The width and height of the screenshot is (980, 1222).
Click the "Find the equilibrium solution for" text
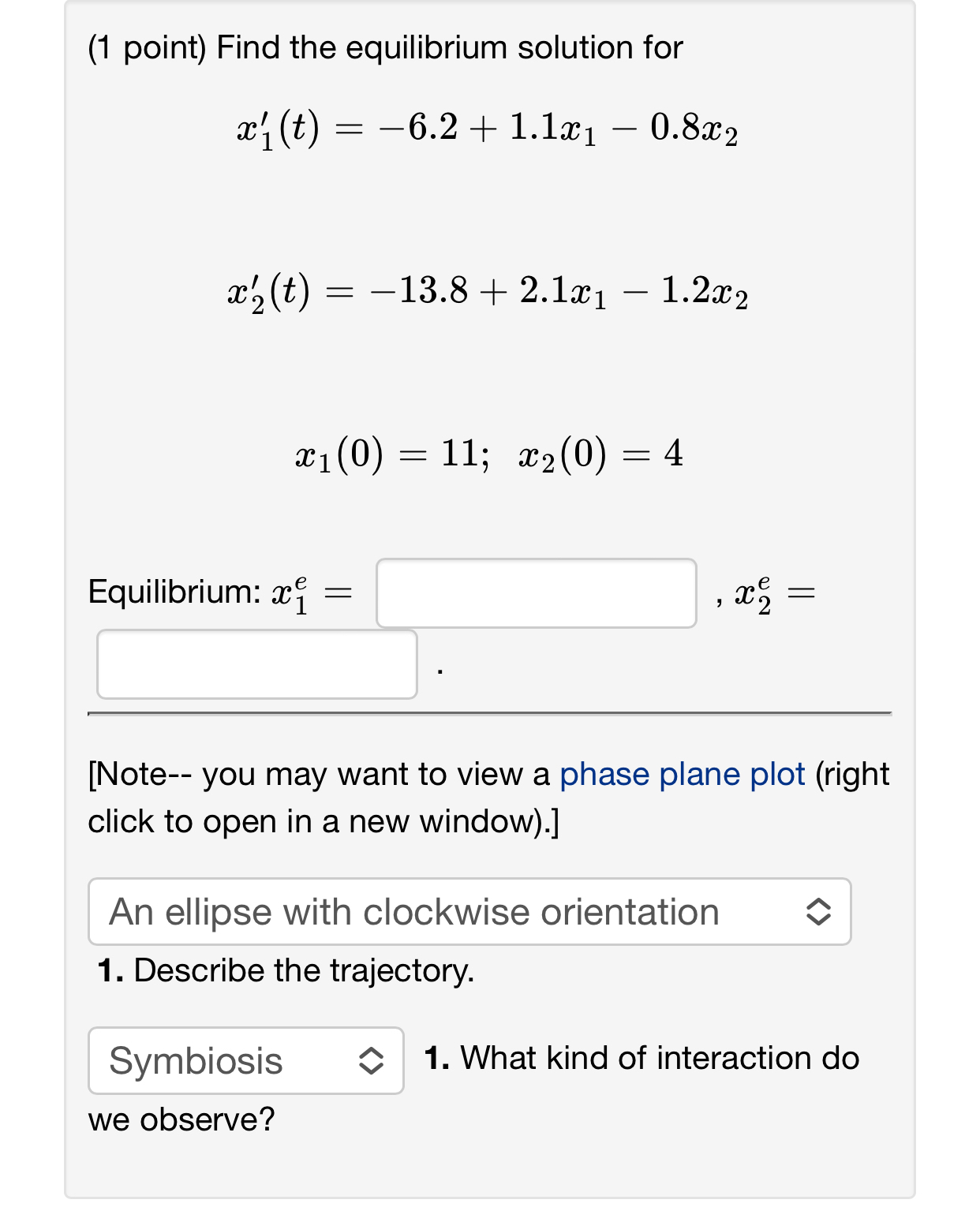(x=449, y=48)
